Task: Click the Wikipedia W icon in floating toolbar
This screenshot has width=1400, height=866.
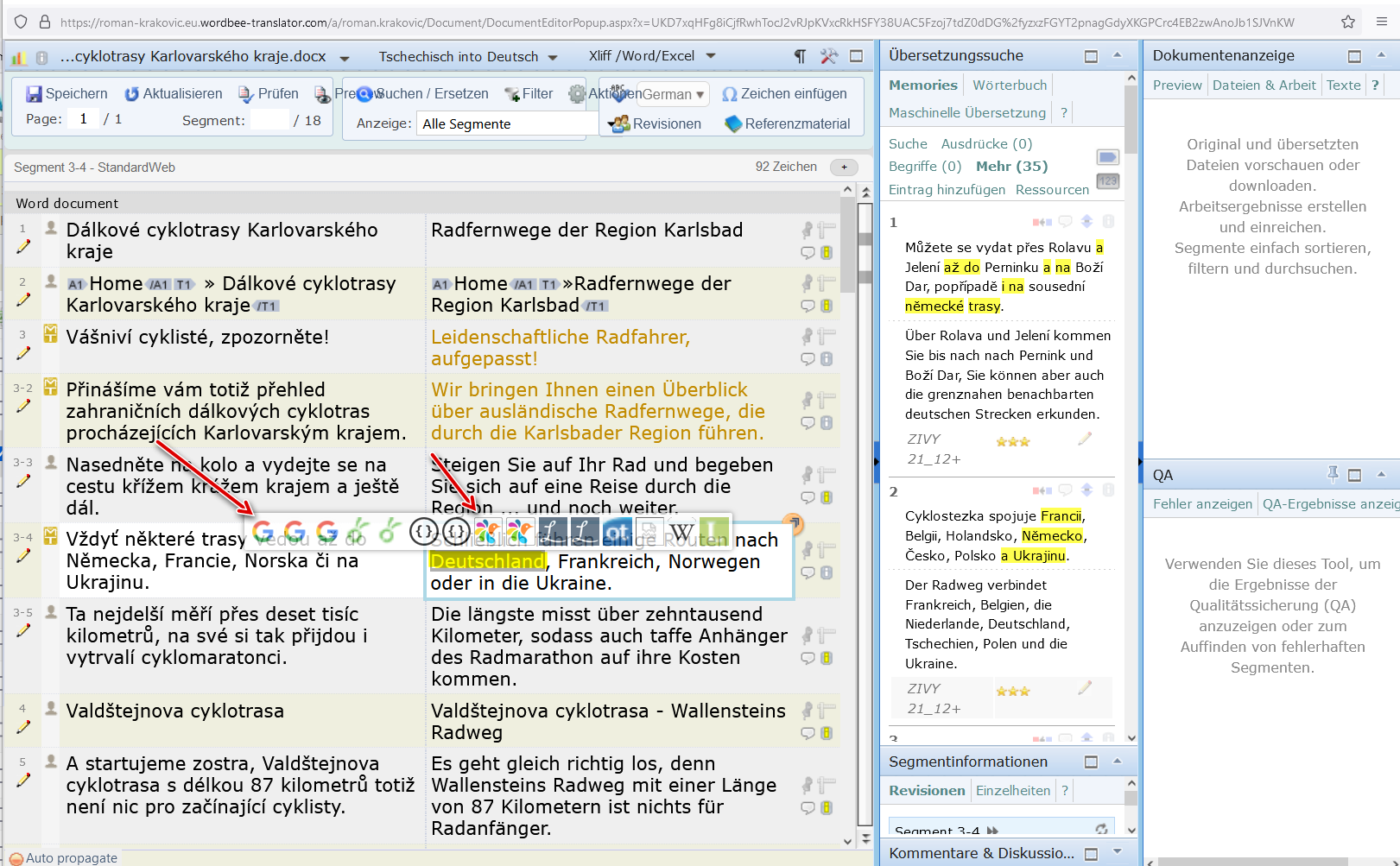Action: click(682, 532)
